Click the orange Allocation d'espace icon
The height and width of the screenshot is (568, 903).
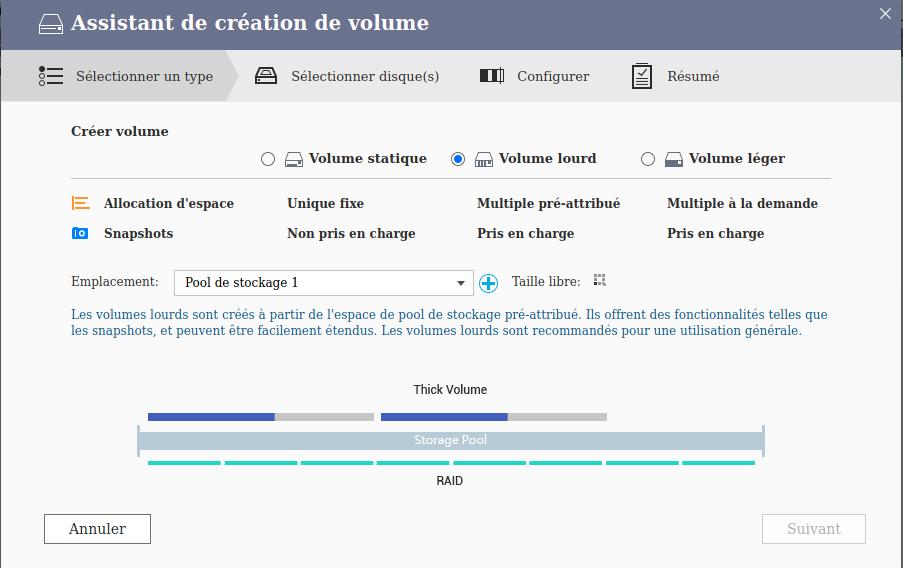click(81, 203)
